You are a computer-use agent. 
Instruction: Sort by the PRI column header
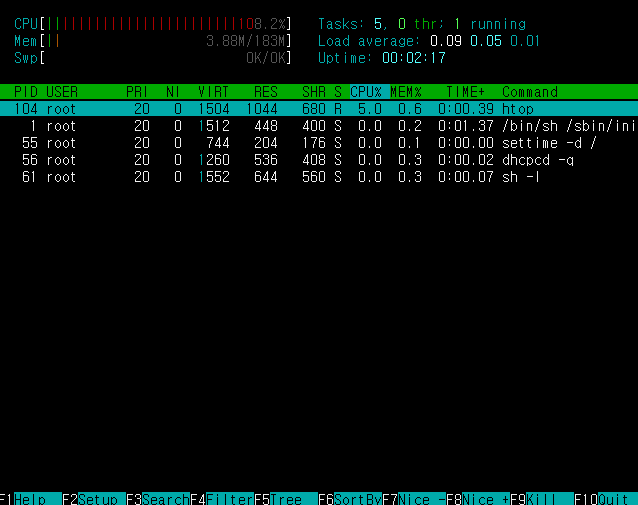137,92
